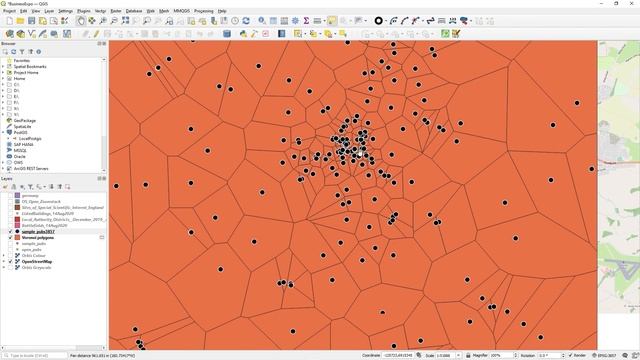Select the SAP HANA browser entry
The height and width of the screenshot is (360, 640).
pyautogui.click(x=24, y=144)
